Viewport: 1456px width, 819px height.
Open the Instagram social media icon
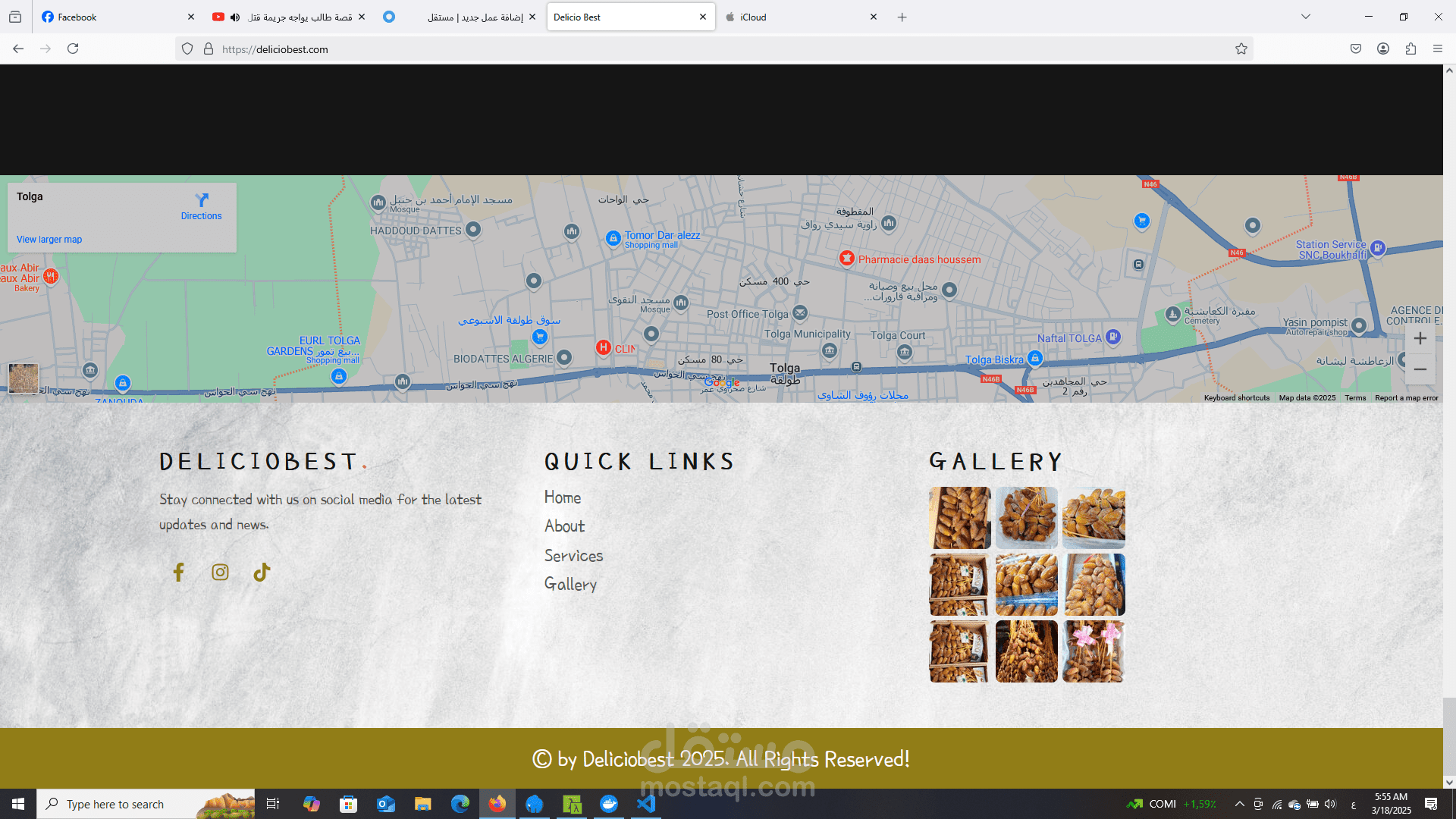220,573
